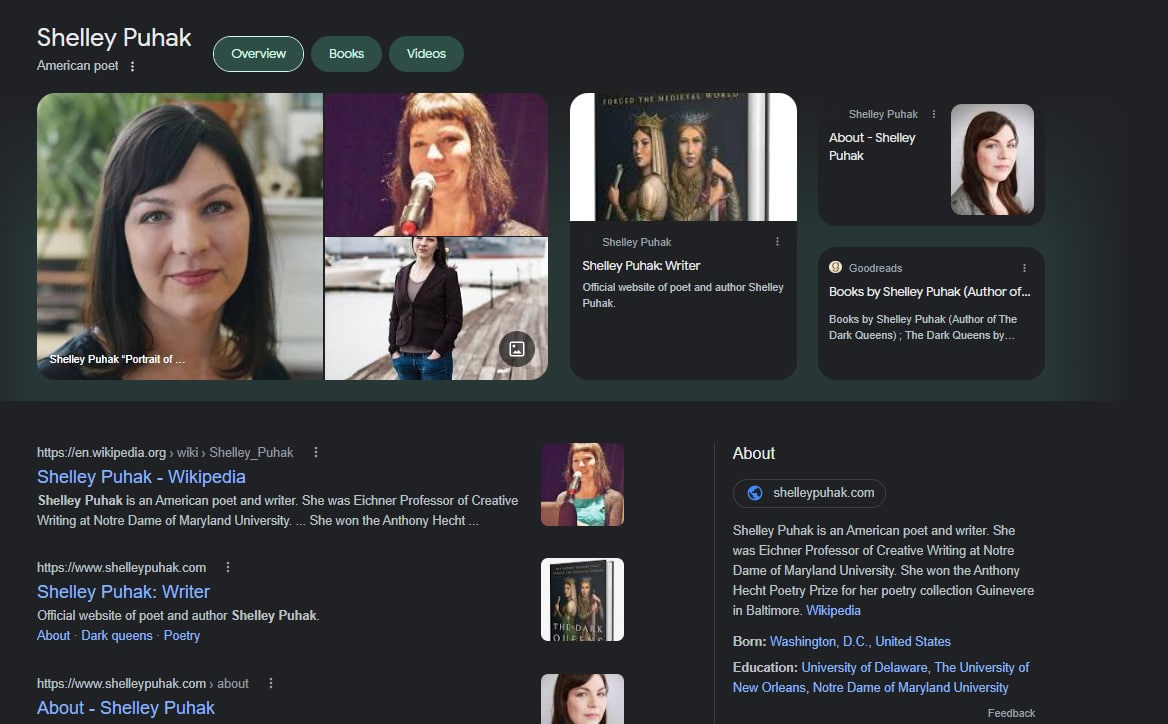Open the About - Shelley Puhak search result
Screen dimensions: 1168x724
126,708
